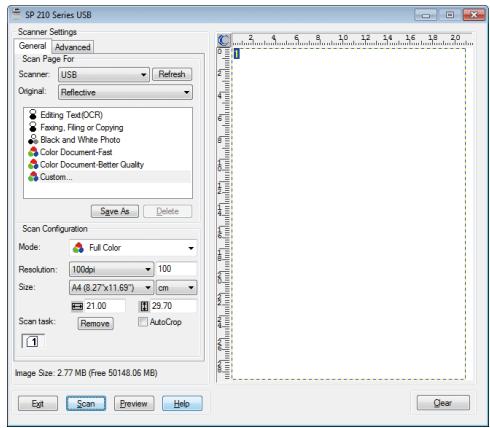The height and width of the screenshot is (428, 490).
Task: Click the ruler unit icon at preview corner
Action: pos(224,40)
